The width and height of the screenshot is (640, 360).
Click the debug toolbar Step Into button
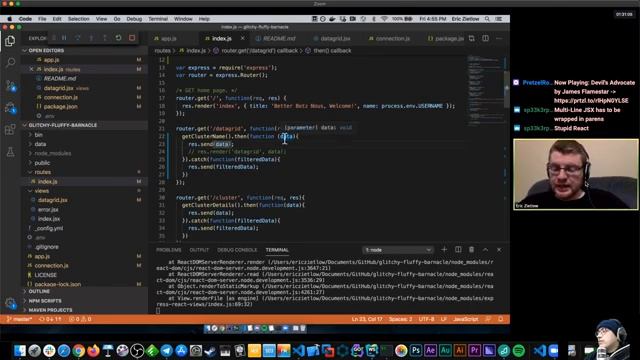(x=91, y=38)
